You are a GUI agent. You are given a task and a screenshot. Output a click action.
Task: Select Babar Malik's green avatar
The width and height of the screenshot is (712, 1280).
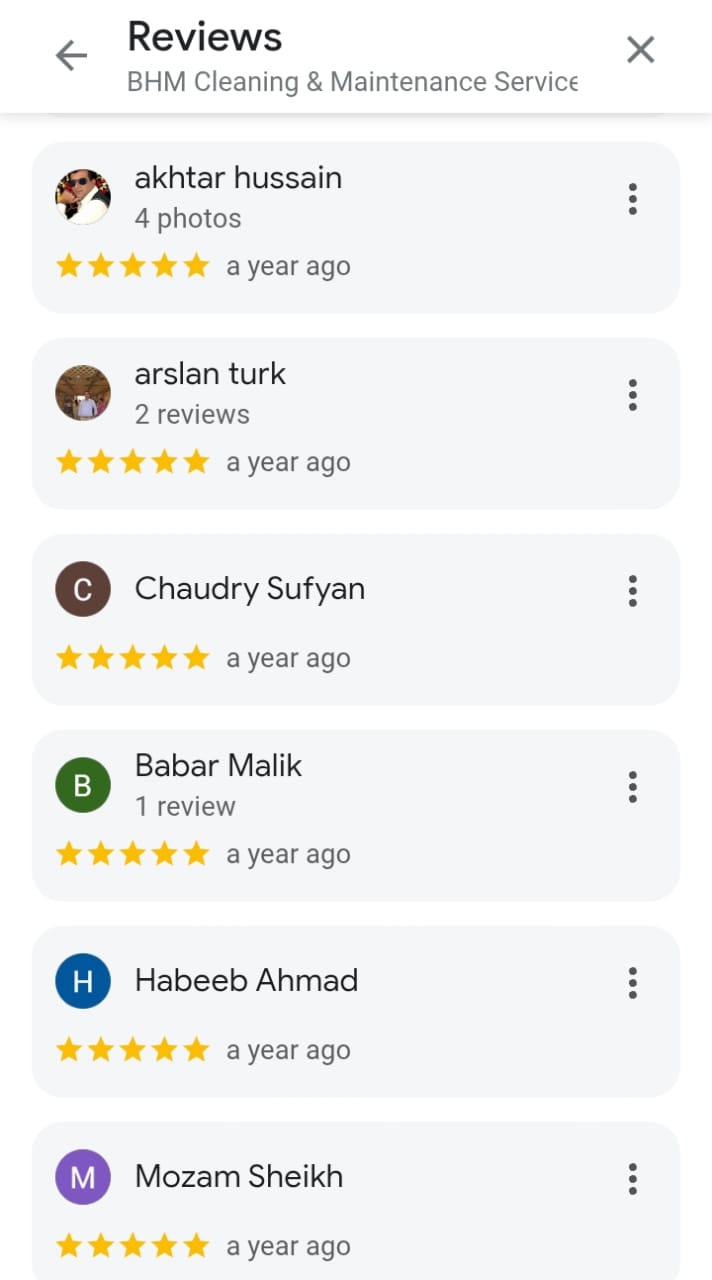[x=82, y=785]
